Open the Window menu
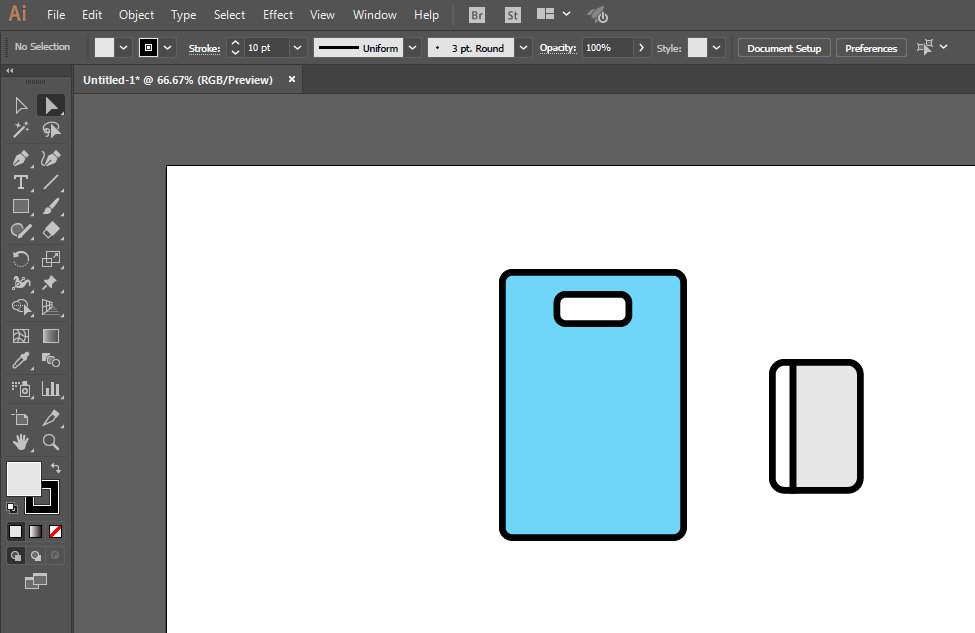 tap(374, 15)
